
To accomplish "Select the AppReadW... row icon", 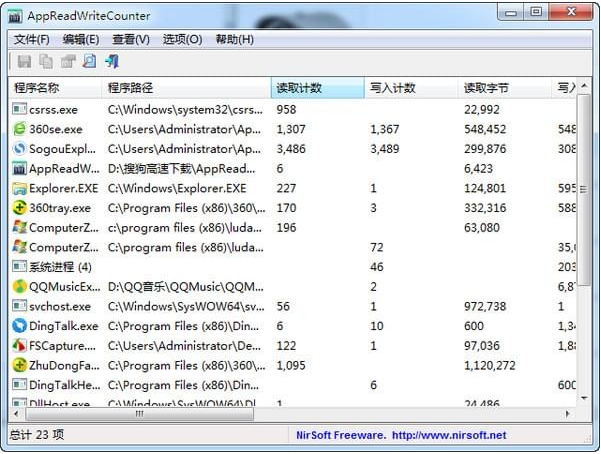I will (19, 168).
